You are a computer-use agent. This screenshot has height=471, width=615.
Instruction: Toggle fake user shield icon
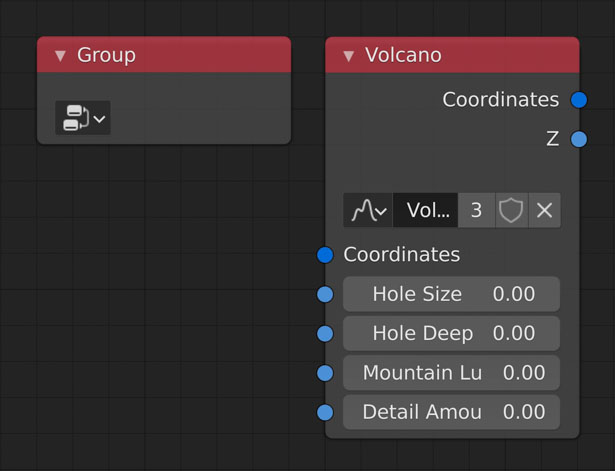pyautogui.click(x=511, y=210)
